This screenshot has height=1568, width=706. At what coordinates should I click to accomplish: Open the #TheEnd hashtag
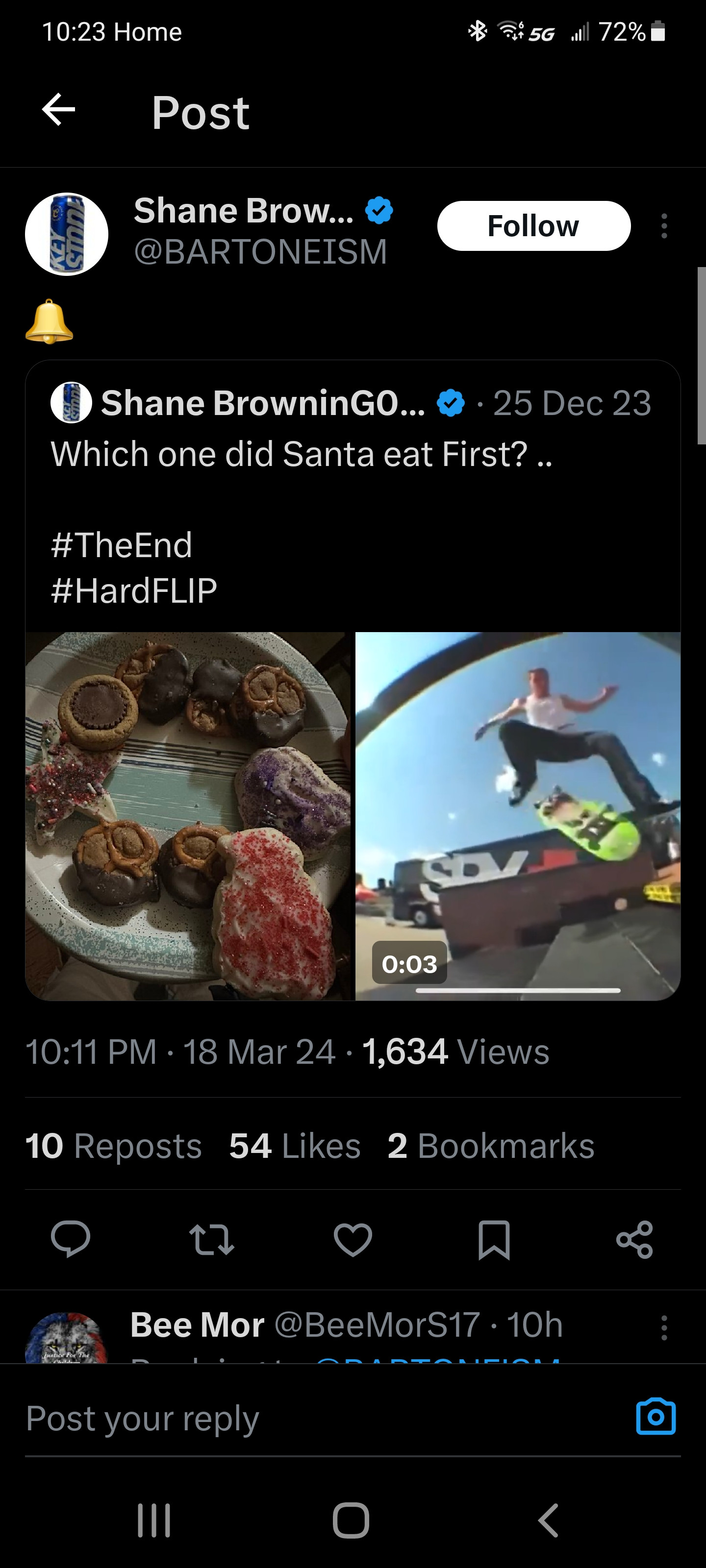point(122,545)
